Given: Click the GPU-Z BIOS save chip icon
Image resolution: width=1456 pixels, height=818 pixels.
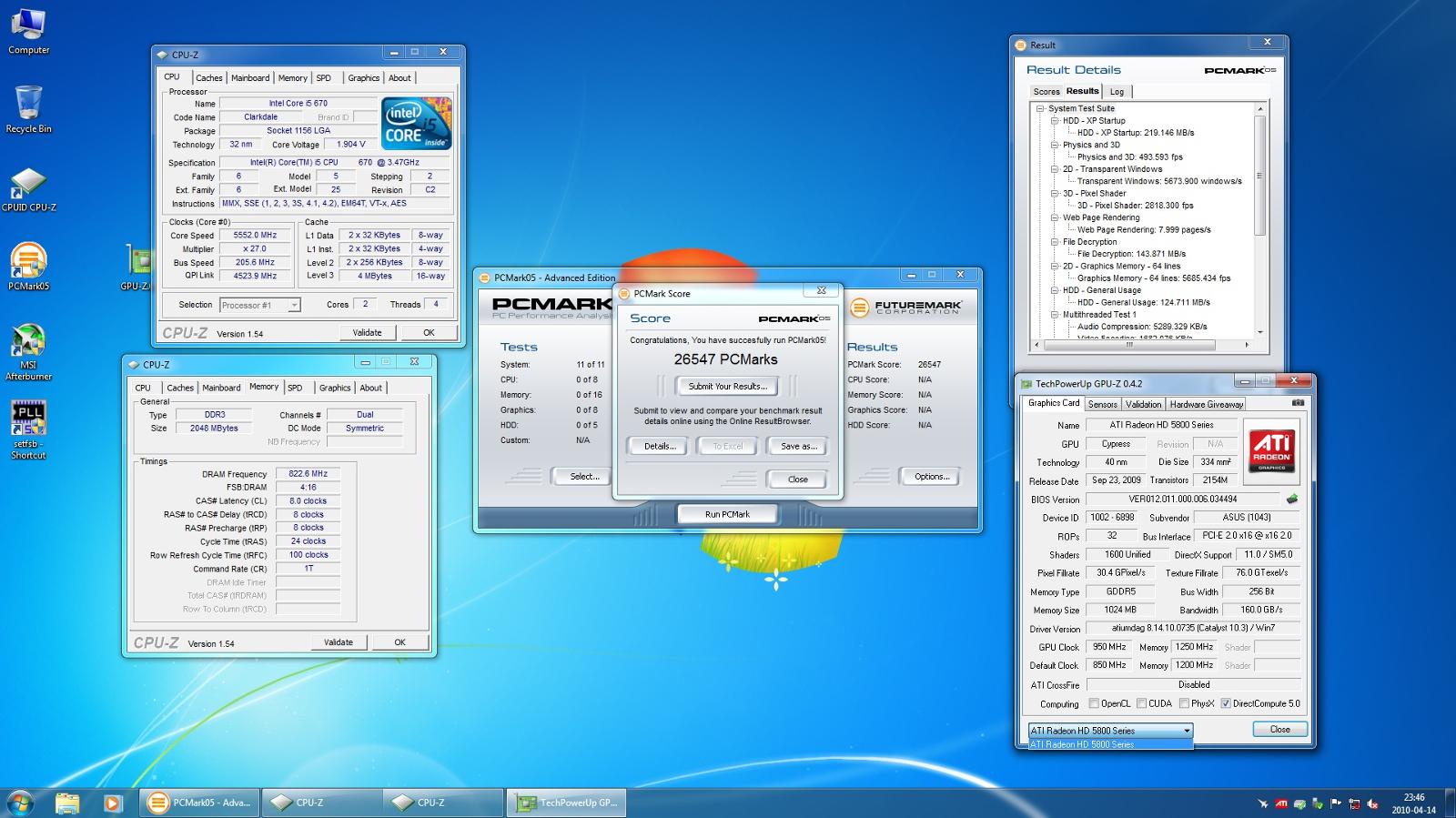Looking at the screenshot, I should tap(1291, 499).
